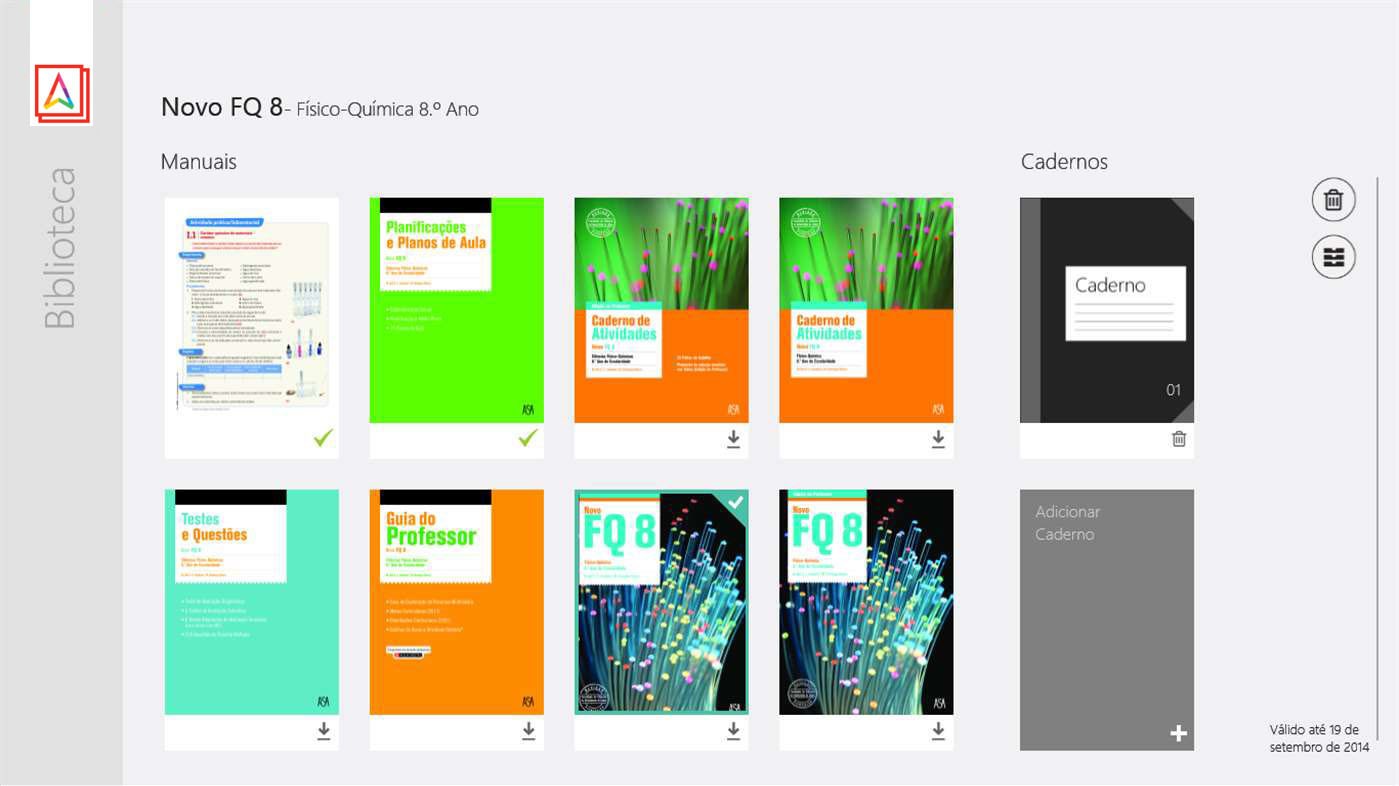The height and width of the screenshot is (786, 1399).
Task: Download the Guia do Professor book
Action: pos(528,731)
